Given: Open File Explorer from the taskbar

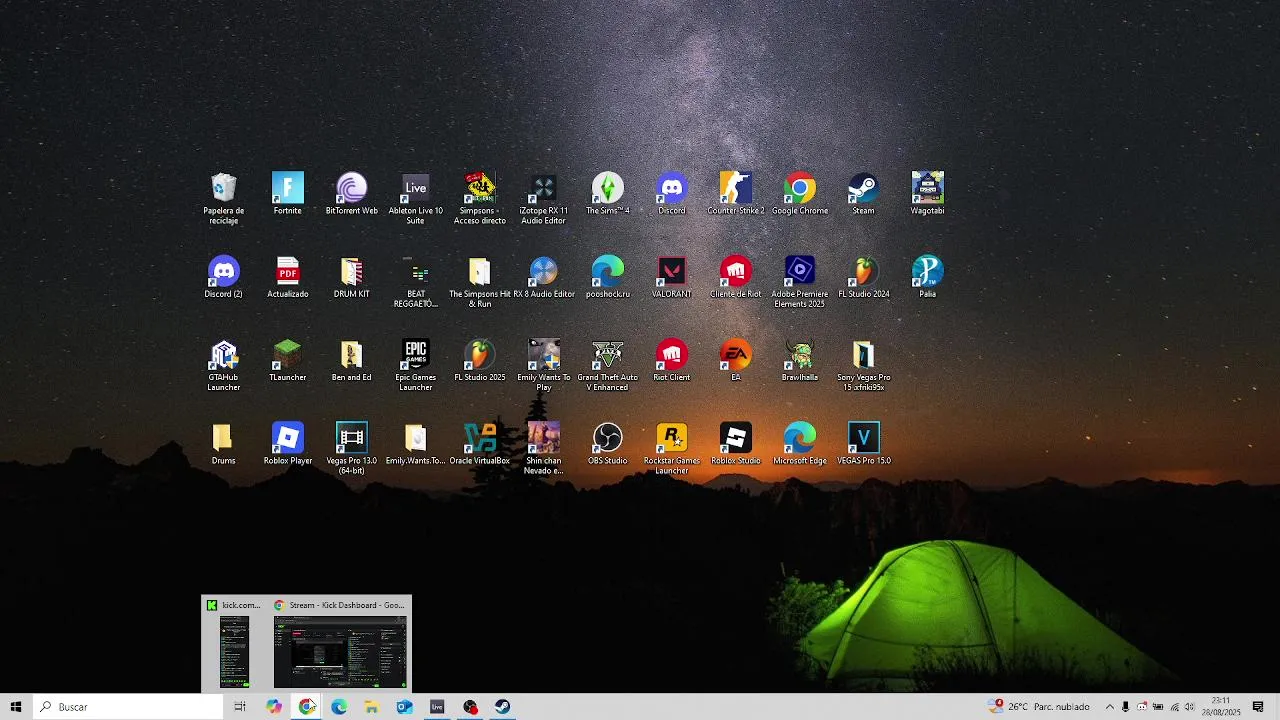Looking at the screenshot, I should point(372,707).
